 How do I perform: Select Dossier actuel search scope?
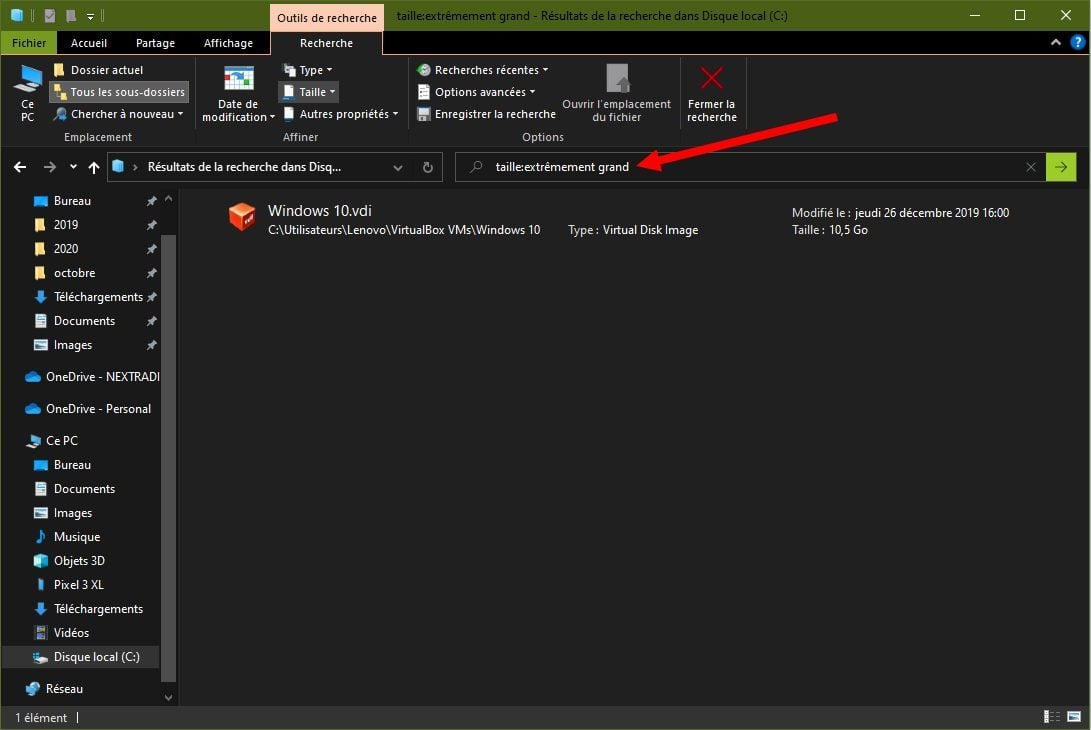point(98,70)
